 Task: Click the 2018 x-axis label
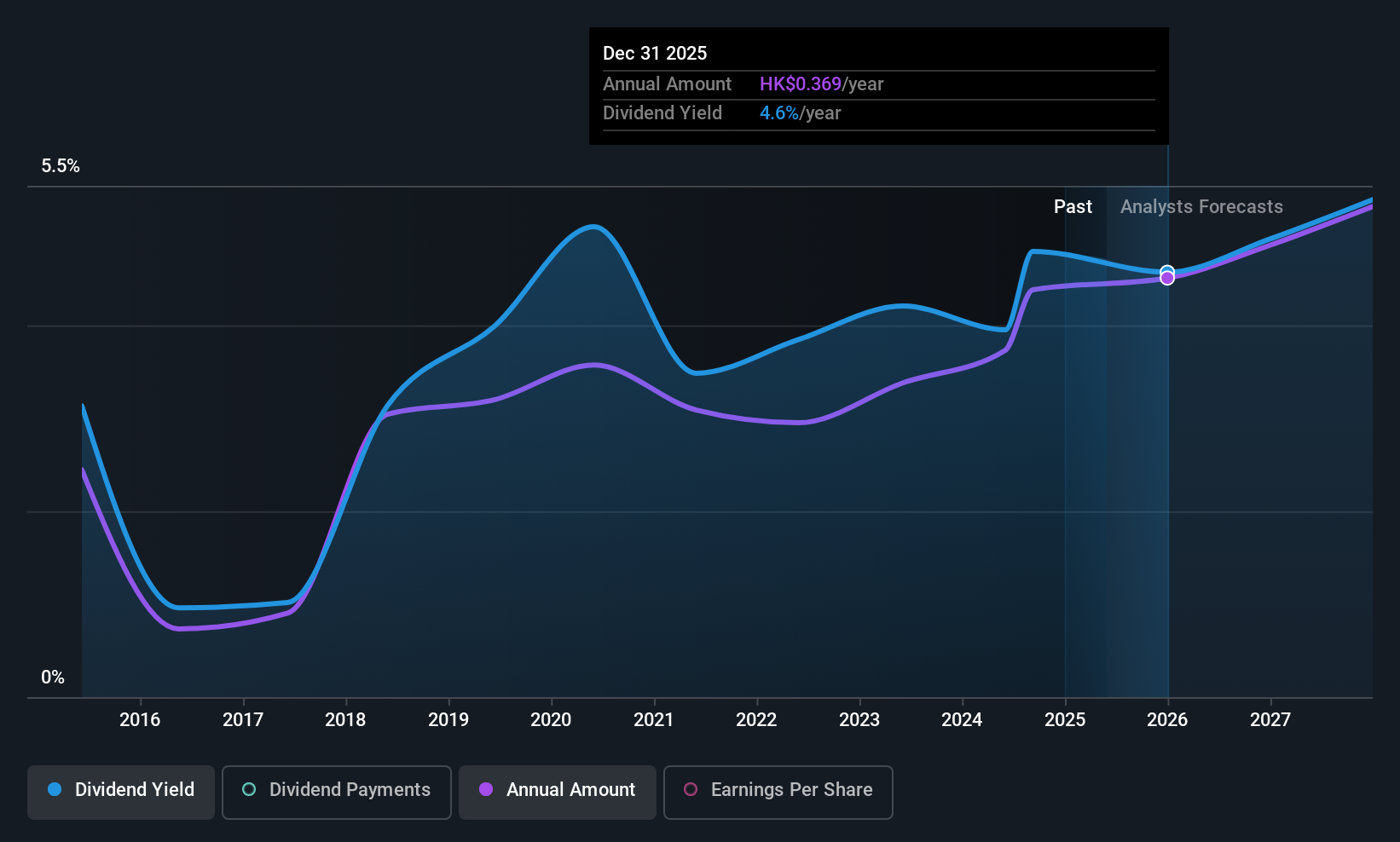(345, 720)
